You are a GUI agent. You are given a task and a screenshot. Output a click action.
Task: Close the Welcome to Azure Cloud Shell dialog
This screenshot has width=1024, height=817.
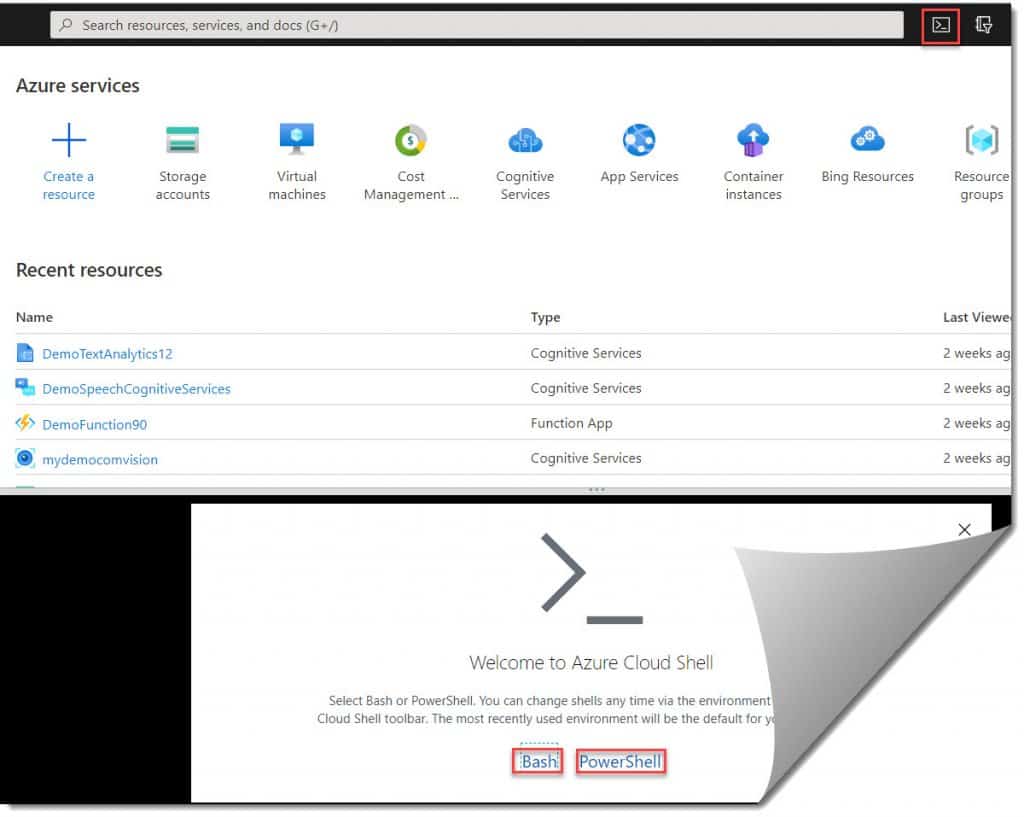pyautogui.click(x=964, y=530)
